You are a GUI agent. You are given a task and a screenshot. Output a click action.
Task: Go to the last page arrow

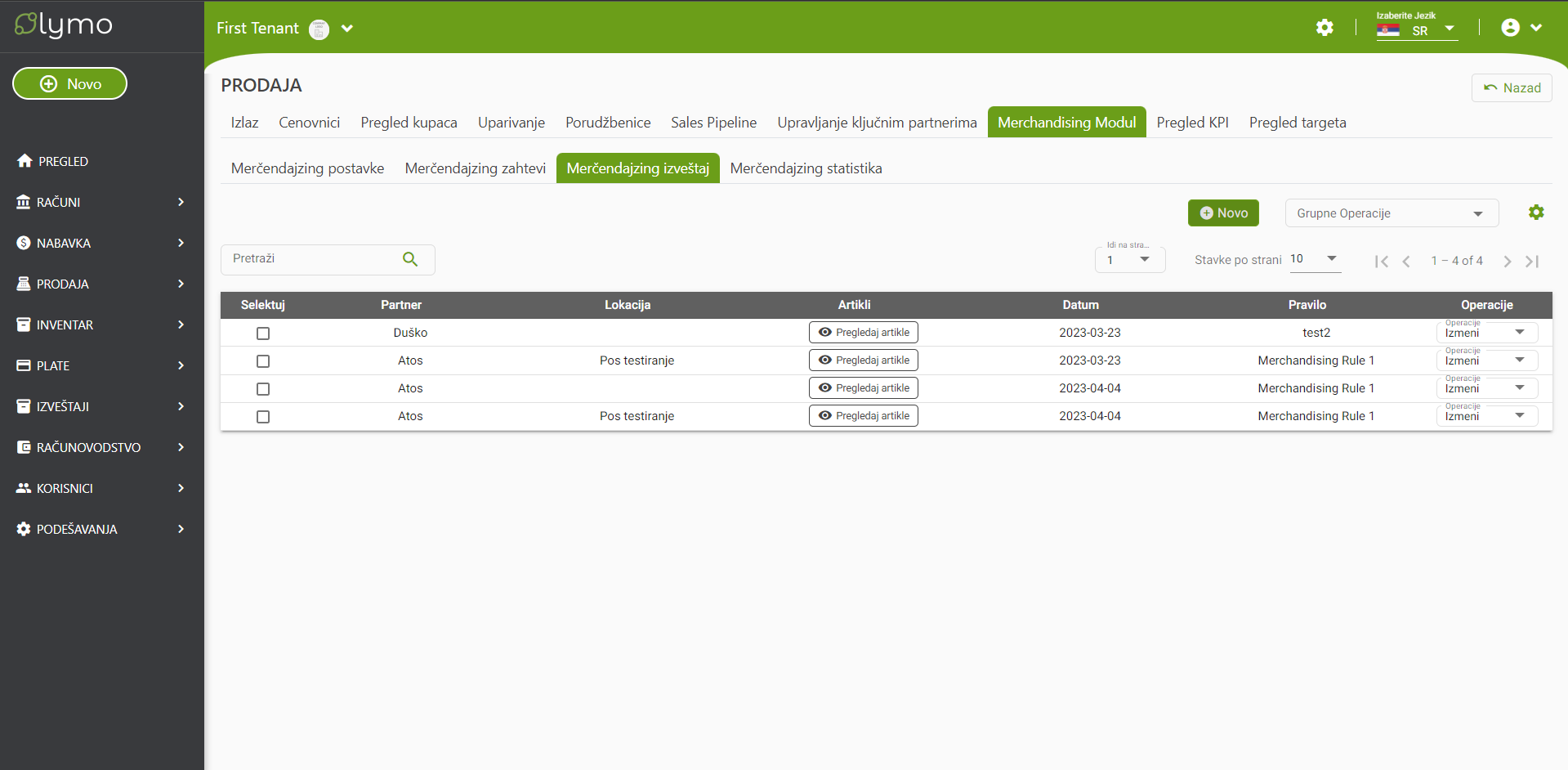tap(1532, 262)
